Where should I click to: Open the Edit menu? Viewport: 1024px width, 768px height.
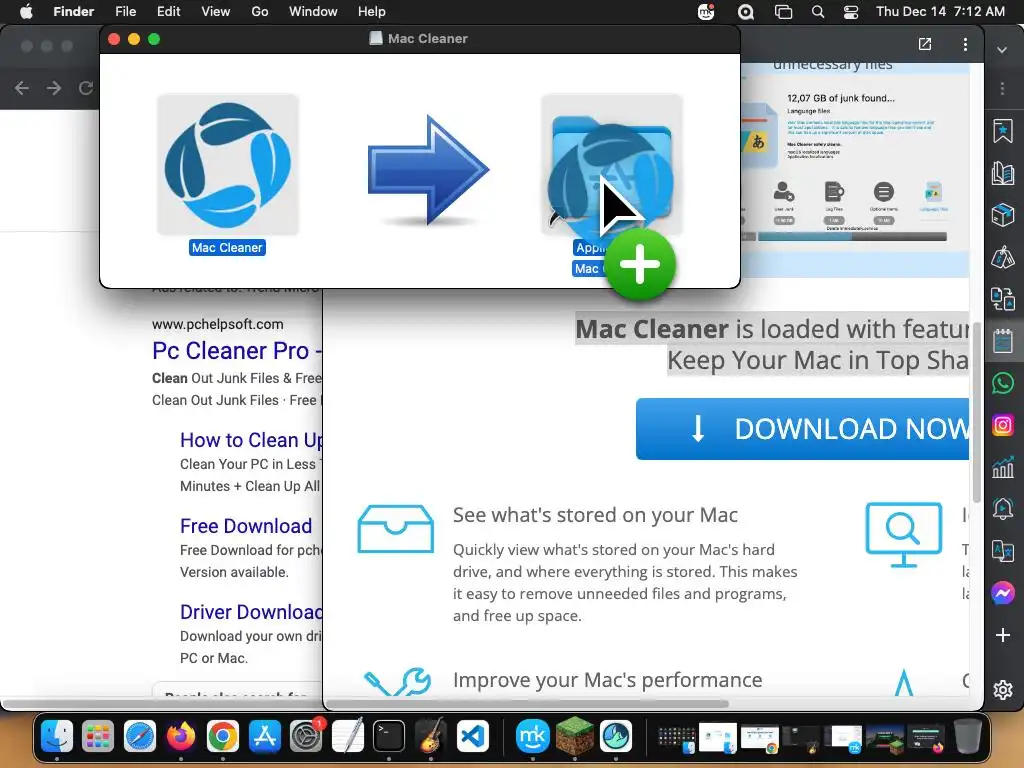168,12
